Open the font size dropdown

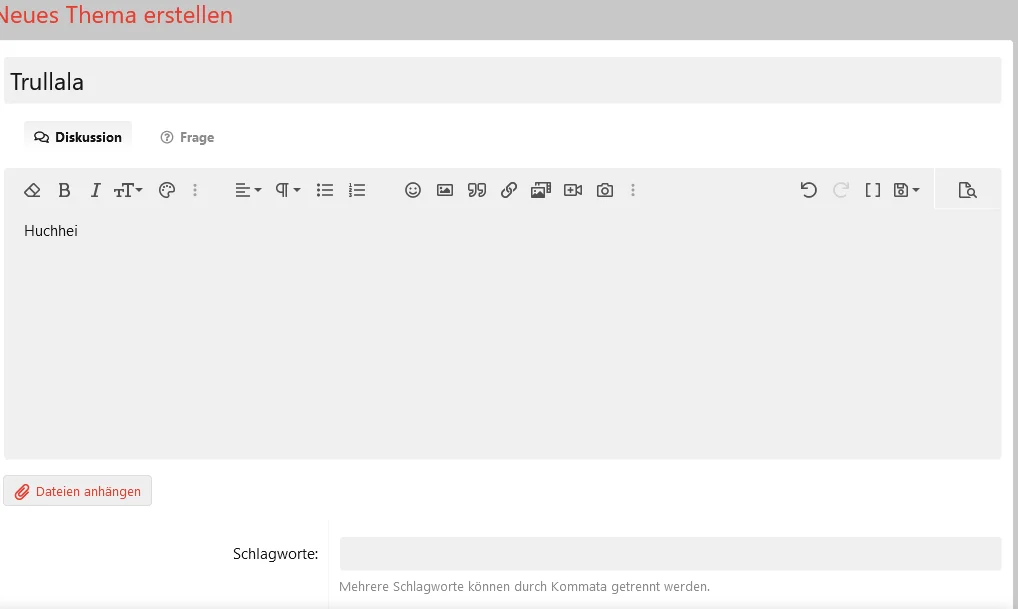tap(128, 190)
